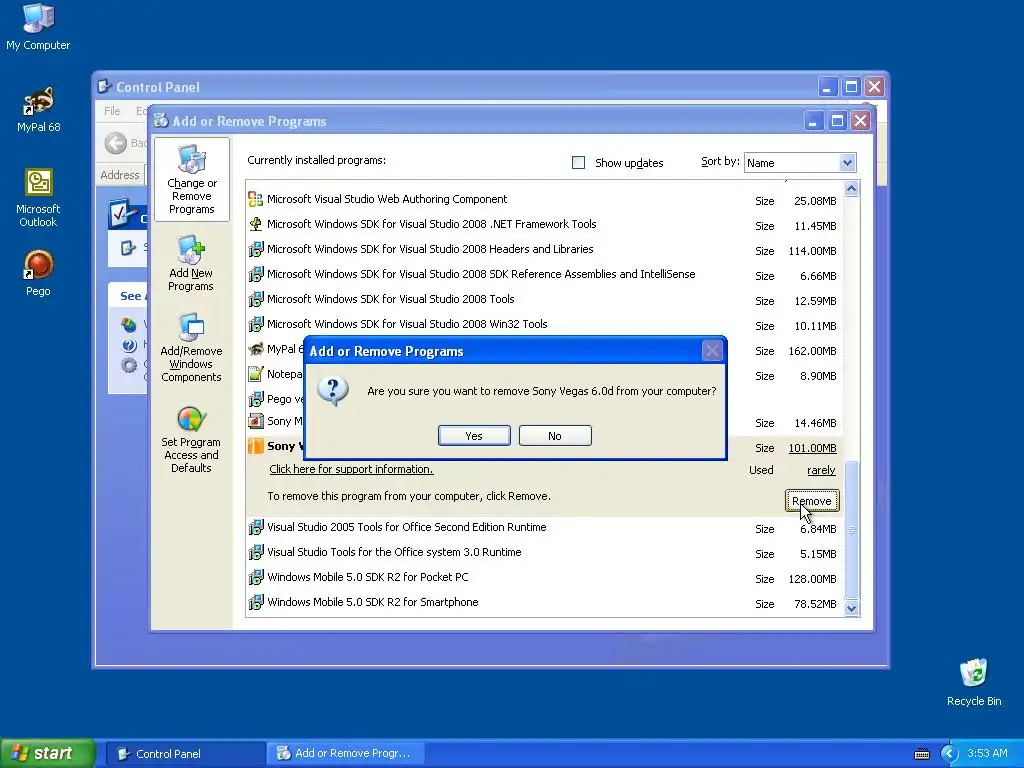Click the Pego entry icon in program list

tap(255, 398)
